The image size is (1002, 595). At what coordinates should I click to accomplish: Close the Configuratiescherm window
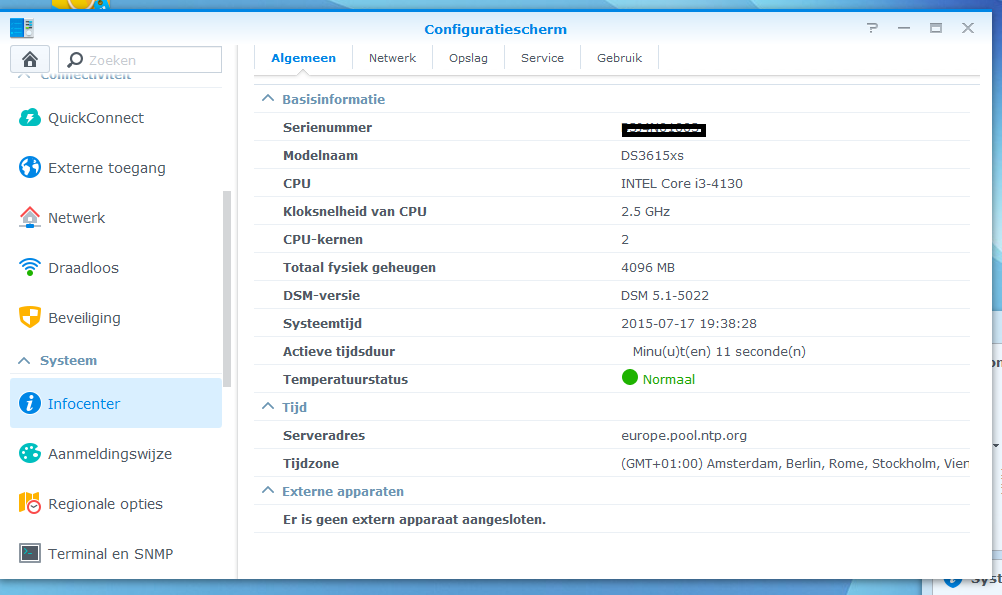coord(967,28)
